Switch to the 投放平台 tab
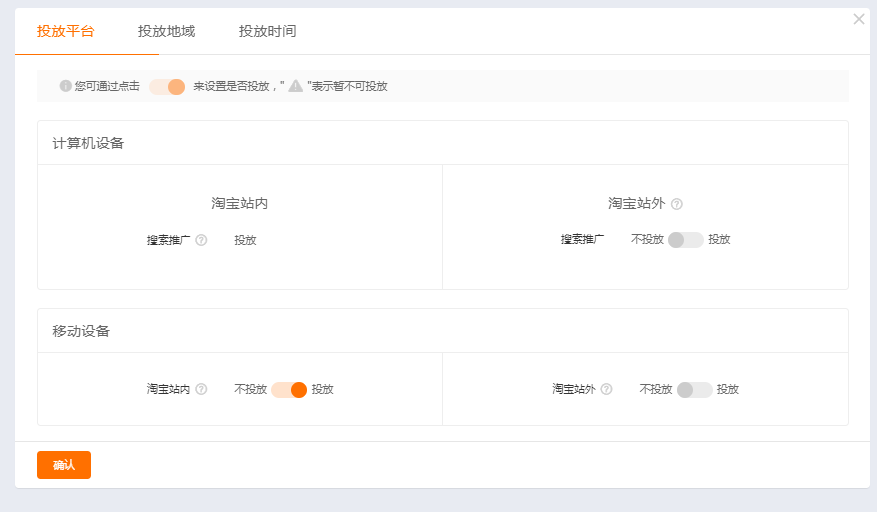Viewport: 877px width, 512px height. pos(65,31)
